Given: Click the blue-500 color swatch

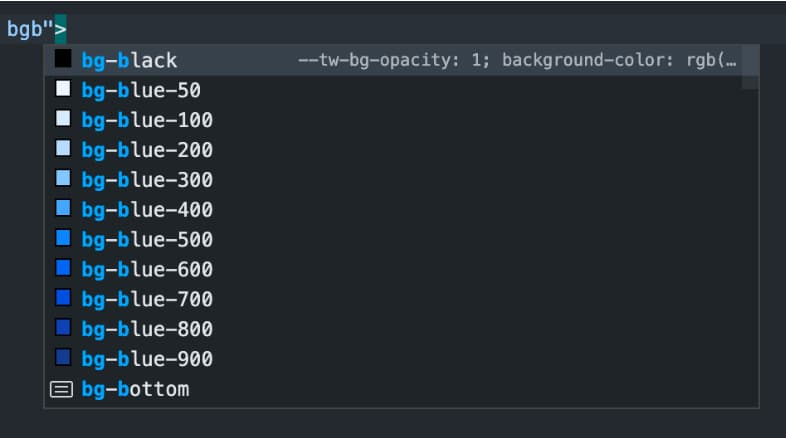Looking at the screenshot, I should click(63, 239).
